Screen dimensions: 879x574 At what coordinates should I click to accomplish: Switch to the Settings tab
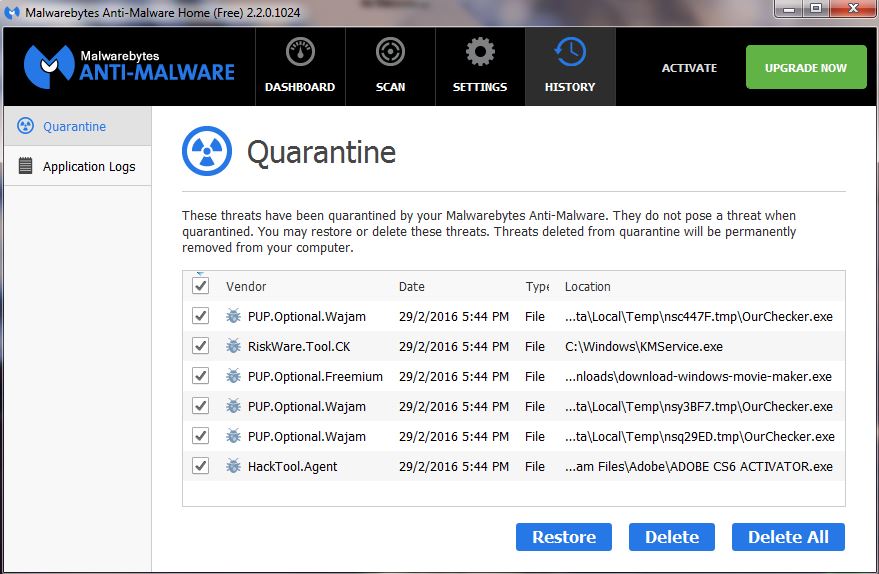coord(480,67)
